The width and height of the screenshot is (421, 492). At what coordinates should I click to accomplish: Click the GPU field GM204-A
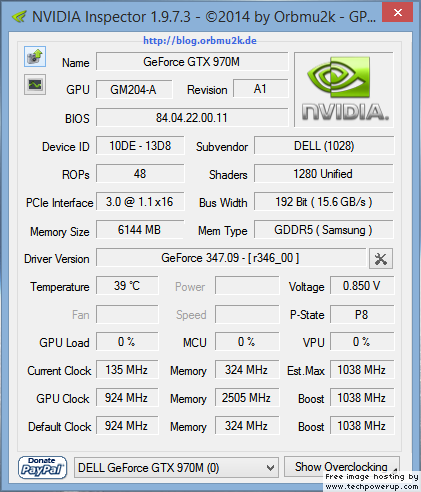point(134,89)
